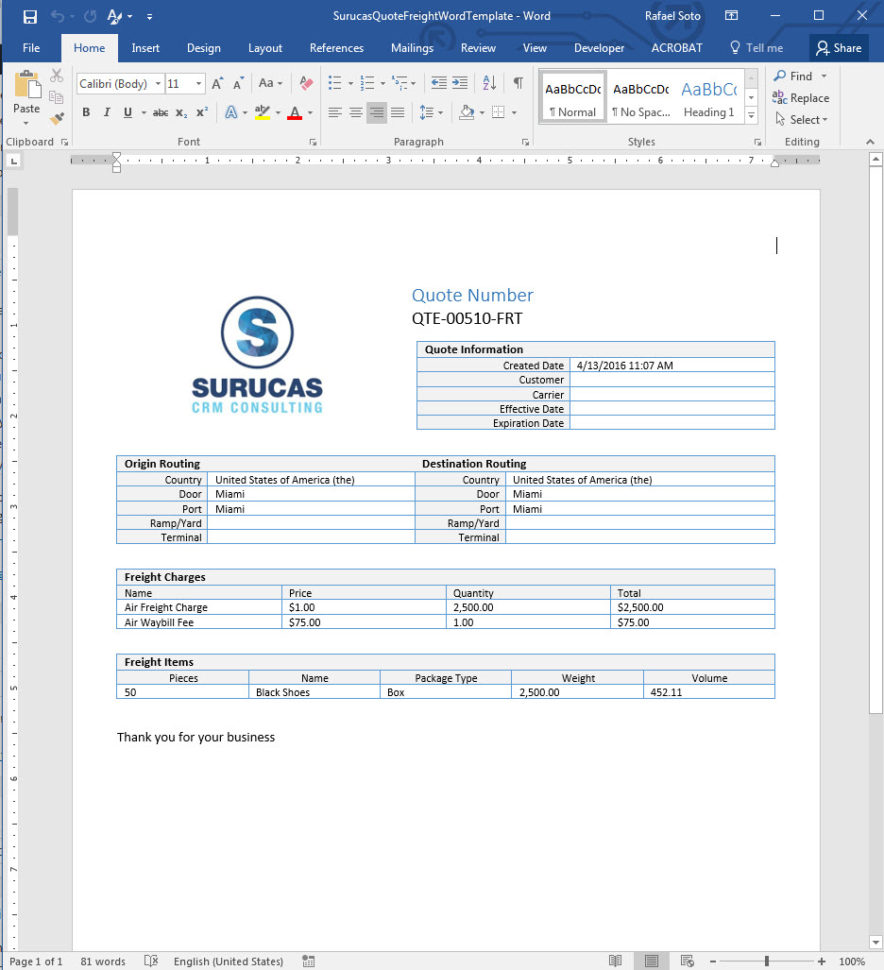
Task: Click the Sort icon in Paragraph group
Action: [489, 83]
